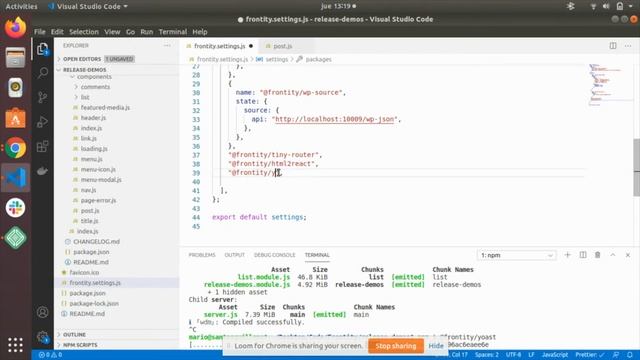Open the Search view in activity bar
640x360 pixels.
[42, 73]
